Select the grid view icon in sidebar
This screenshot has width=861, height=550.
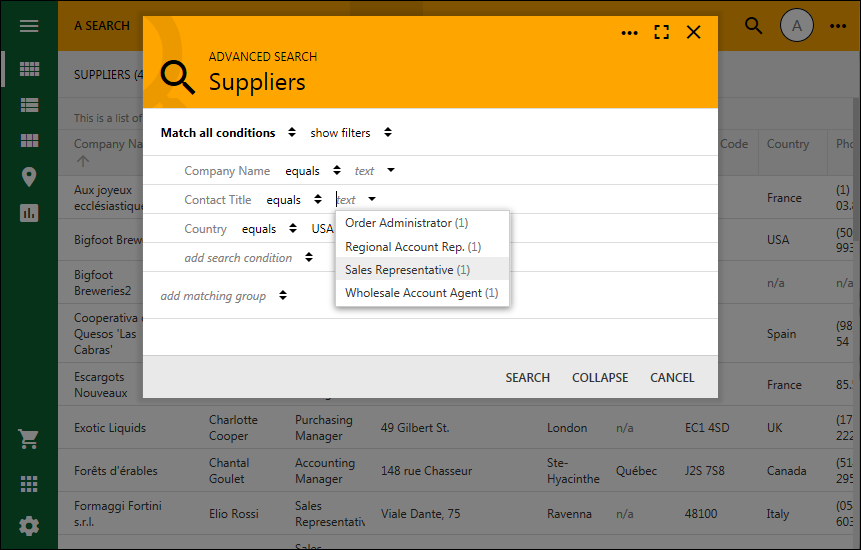coord(29,69)
